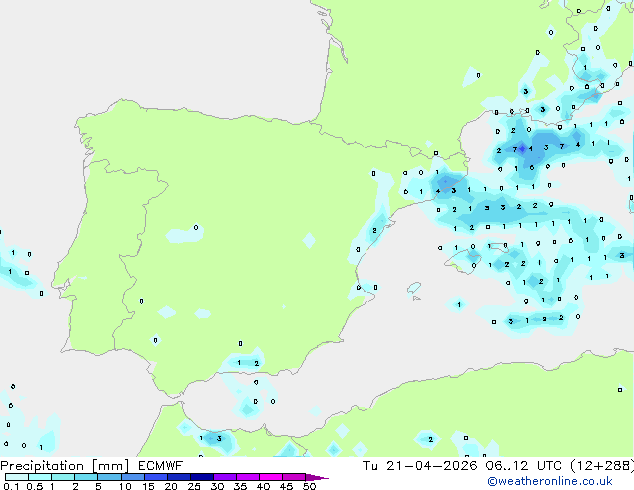
Task: Click the '20' legend scale label
Action: click(x=171, y=486)
